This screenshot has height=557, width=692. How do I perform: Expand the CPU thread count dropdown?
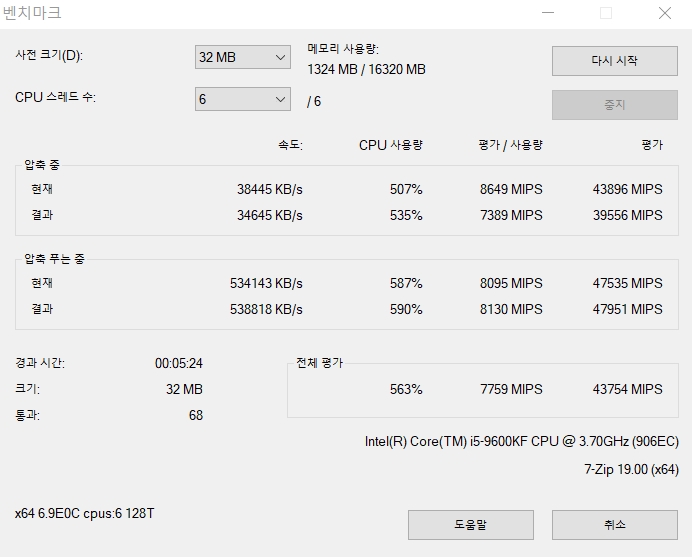(x=243, y=99)
